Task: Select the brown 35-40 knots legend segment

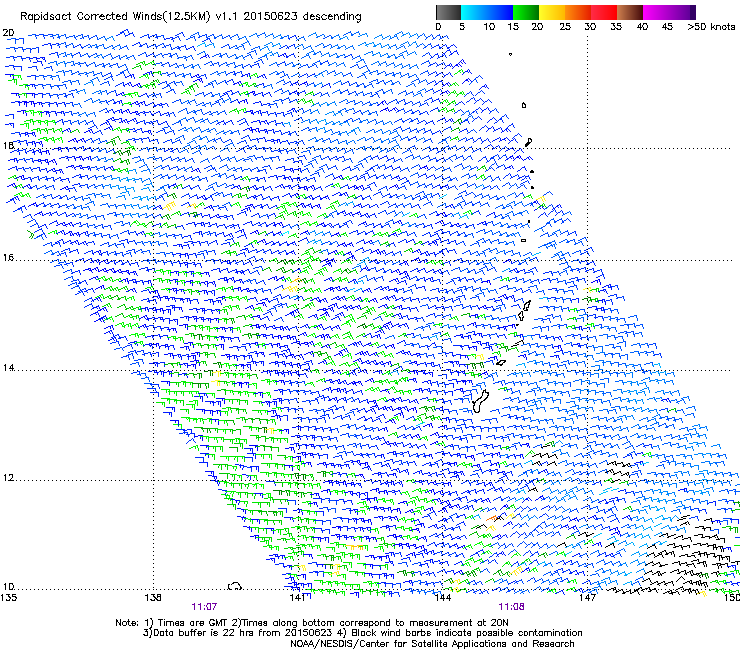Action: click(x=630, y=12)
